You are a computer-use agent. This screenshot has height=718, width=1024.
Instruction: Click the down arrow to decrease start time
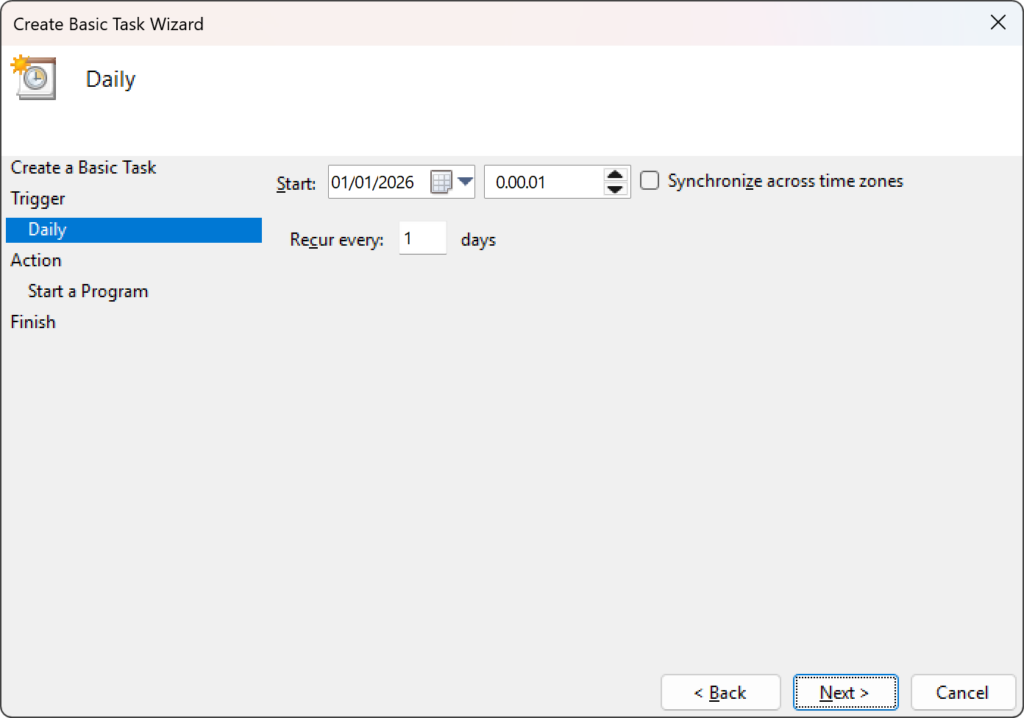[x=615, y=188]
